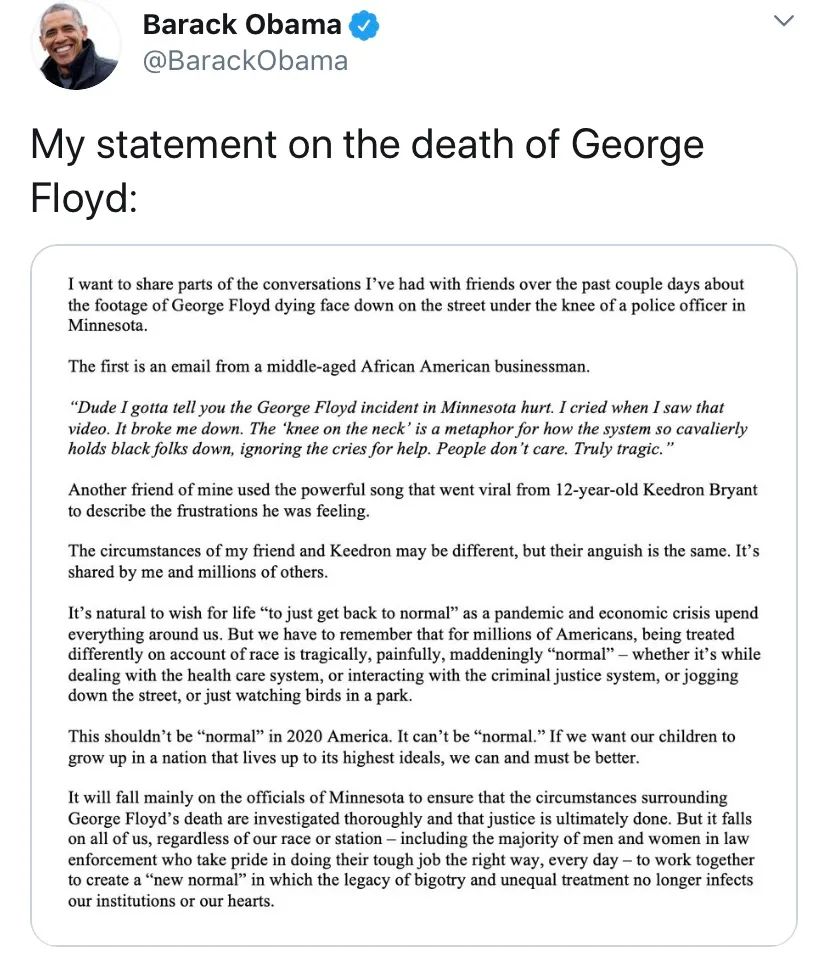Click the paragraph starting "The circumstances of my friend"
The width and height of the screenshot is (828, 960).
412,561
